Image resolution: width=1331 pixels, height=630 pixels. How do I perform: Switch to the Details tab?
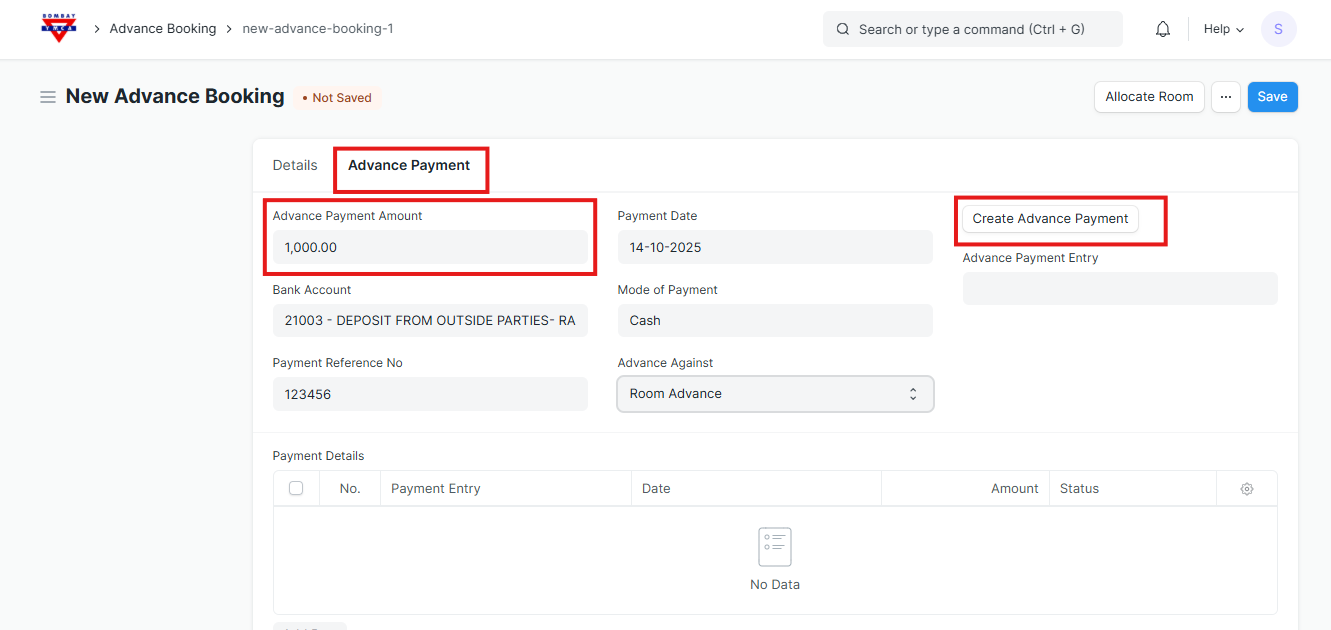(x=295, y=166)
